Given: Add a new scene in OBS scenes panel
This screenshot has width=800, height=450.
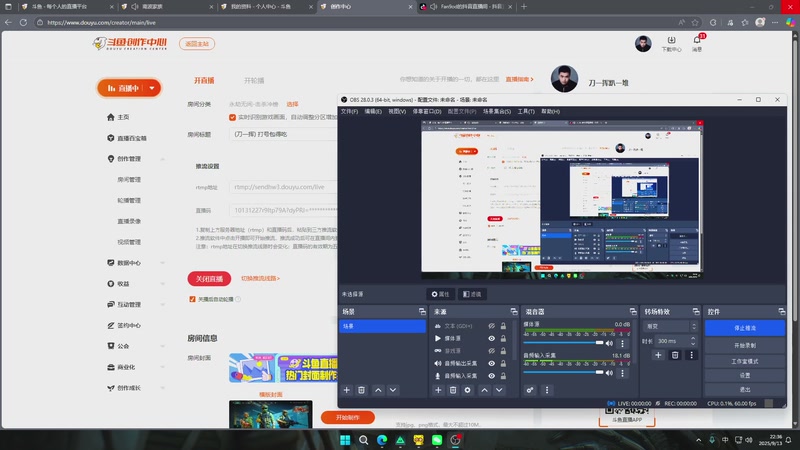Looking at the screenshot, I should coord(346,390).
